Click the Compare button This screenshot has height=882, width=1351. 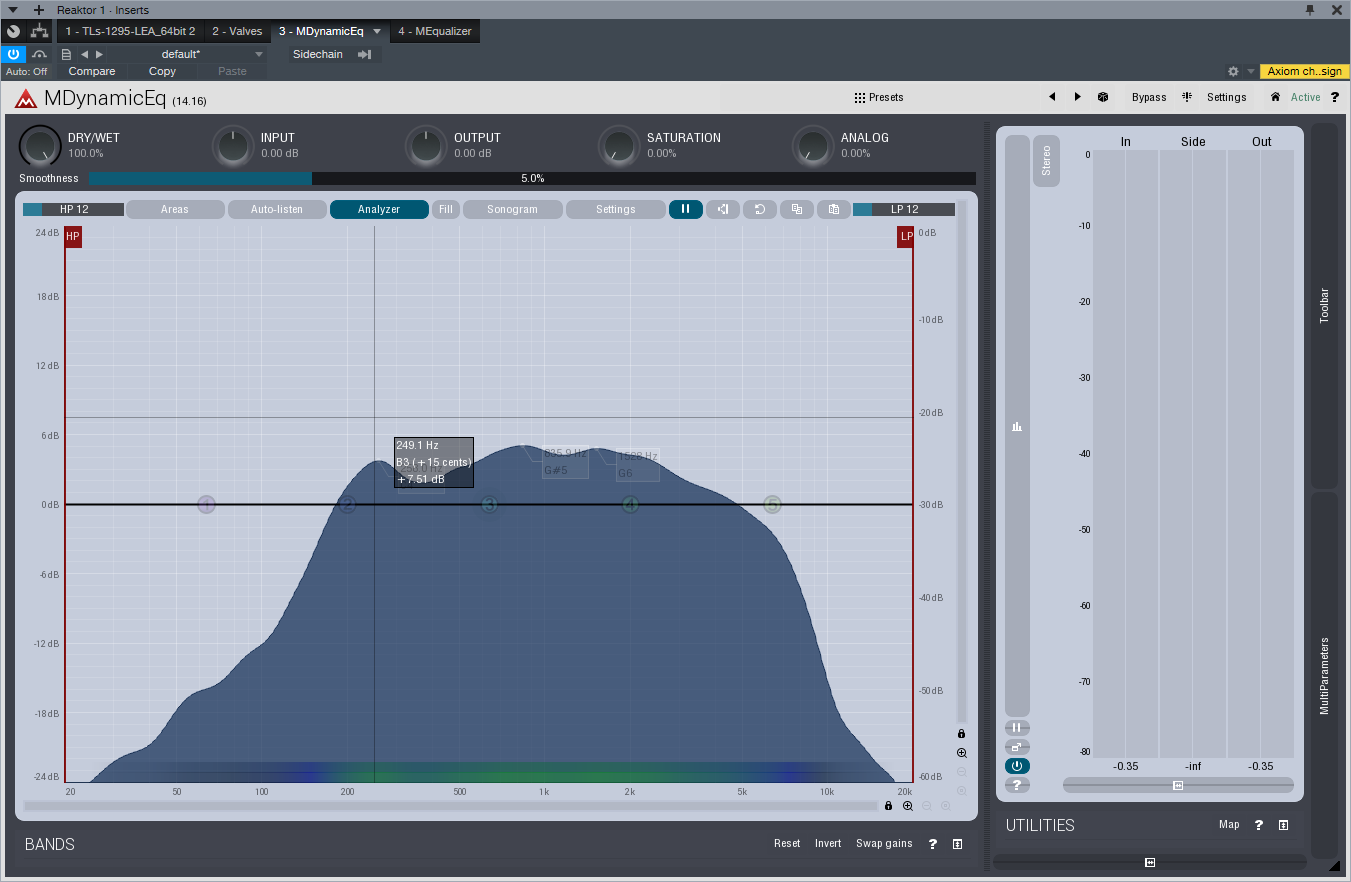click(x=92, y=72)
